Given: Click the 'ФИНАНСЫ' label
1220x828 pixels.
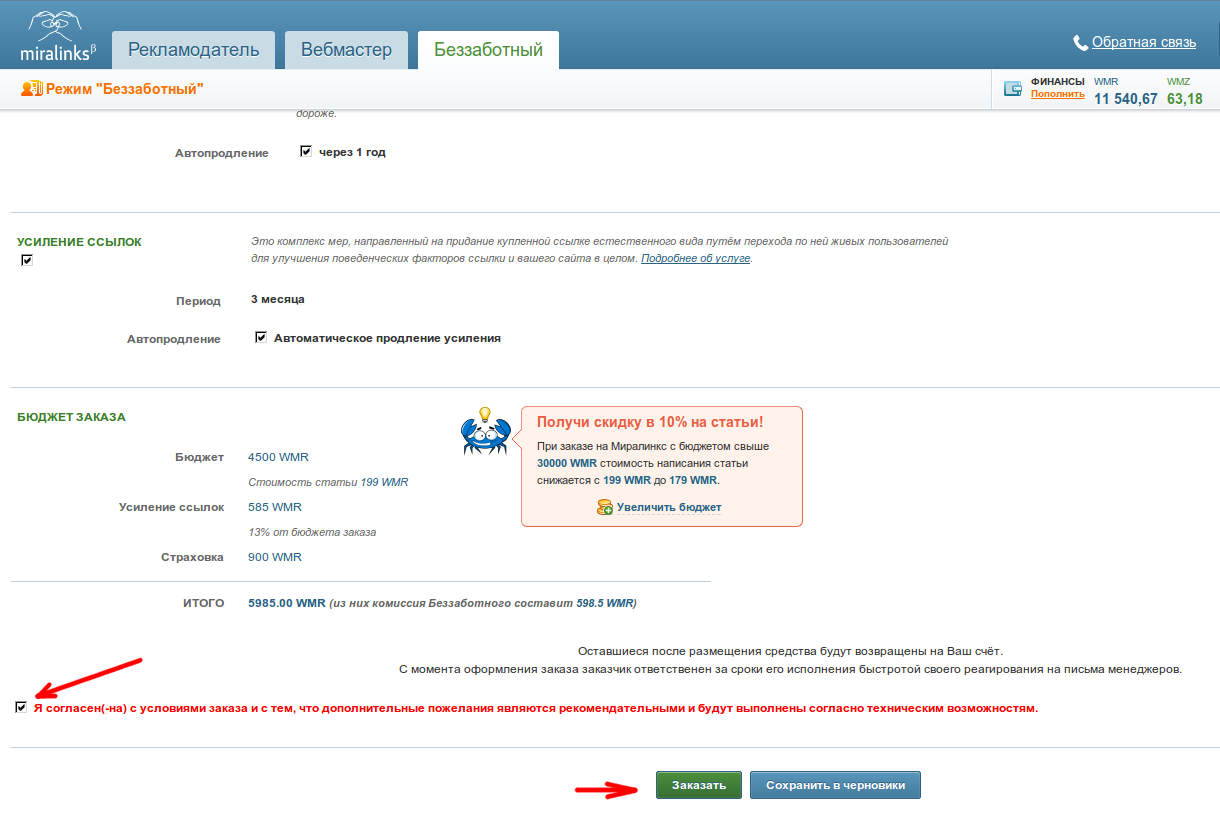Looking at the screenshot, I should pos(1057,82).
